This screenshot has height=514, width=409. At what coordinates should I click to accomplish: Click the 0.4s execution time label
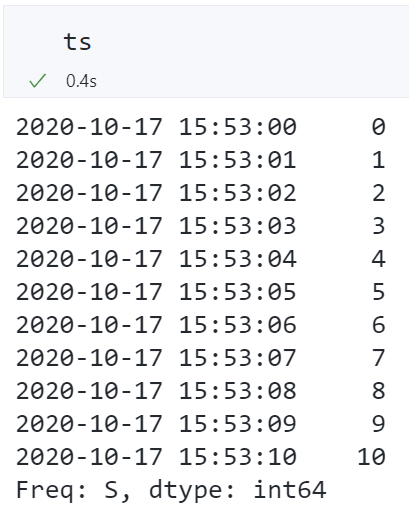tap(81, 81)
